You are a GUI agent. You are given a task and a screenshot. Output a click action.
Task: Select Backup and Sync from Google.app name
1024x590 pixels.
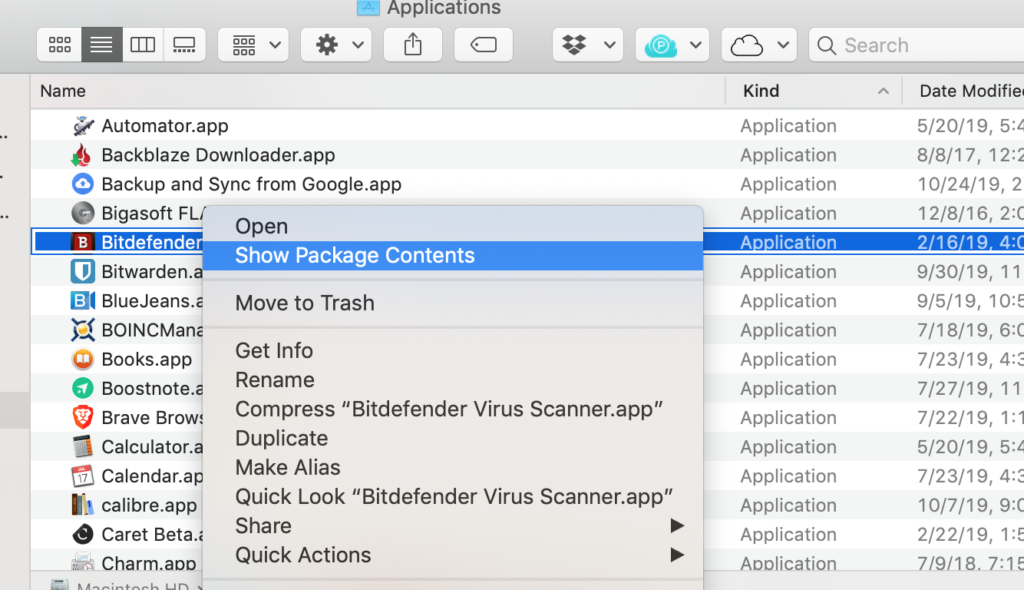(251, 184)
